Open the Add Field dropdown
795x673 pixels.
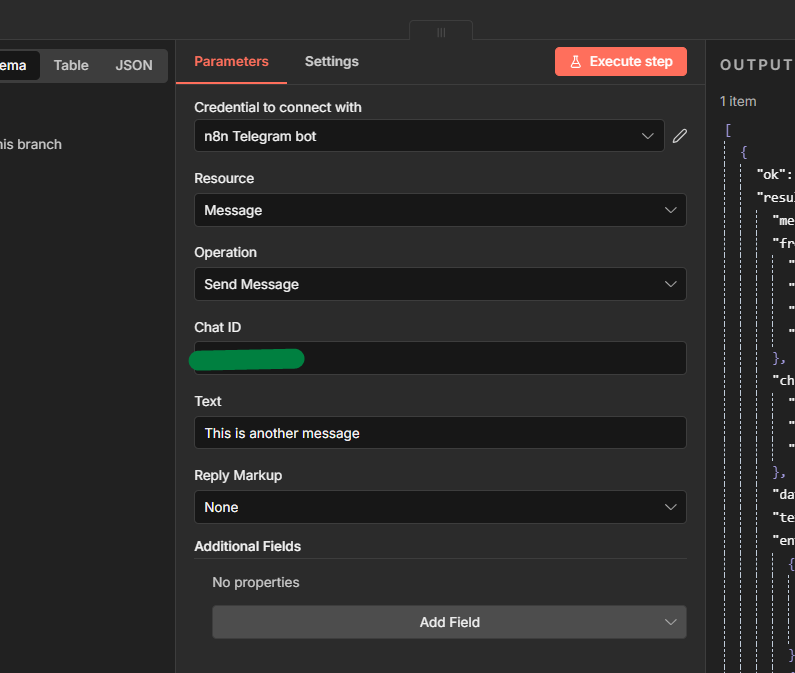point(449,622)
